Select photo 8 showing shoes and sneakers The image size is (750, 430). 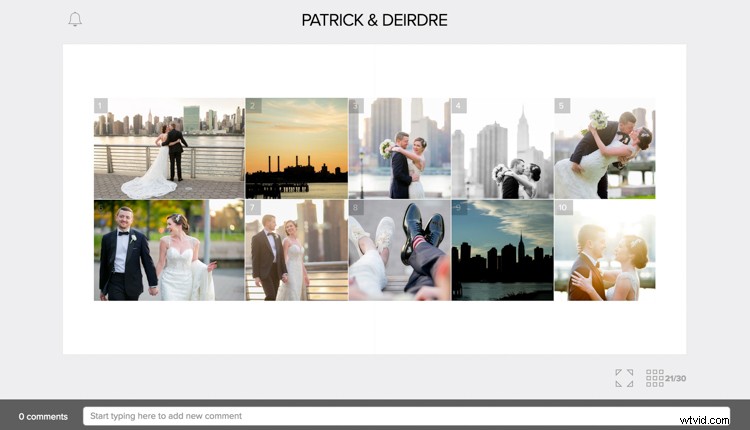(x=399, y=250)
